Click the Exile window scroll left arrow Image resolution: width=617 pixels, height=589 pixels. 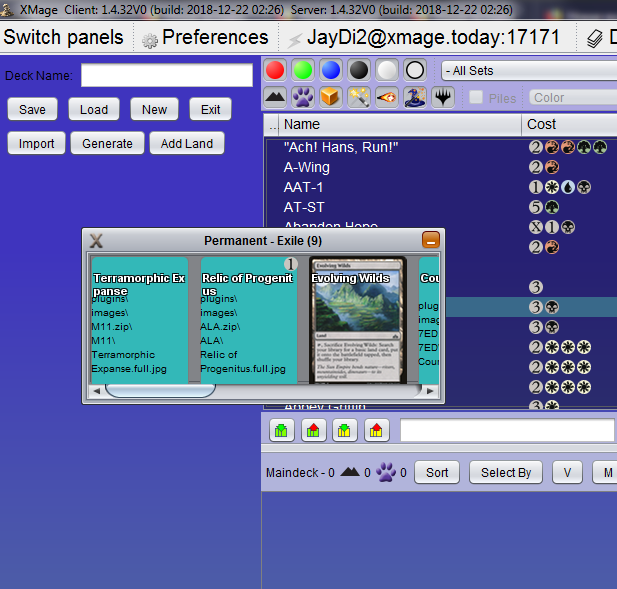96,391
